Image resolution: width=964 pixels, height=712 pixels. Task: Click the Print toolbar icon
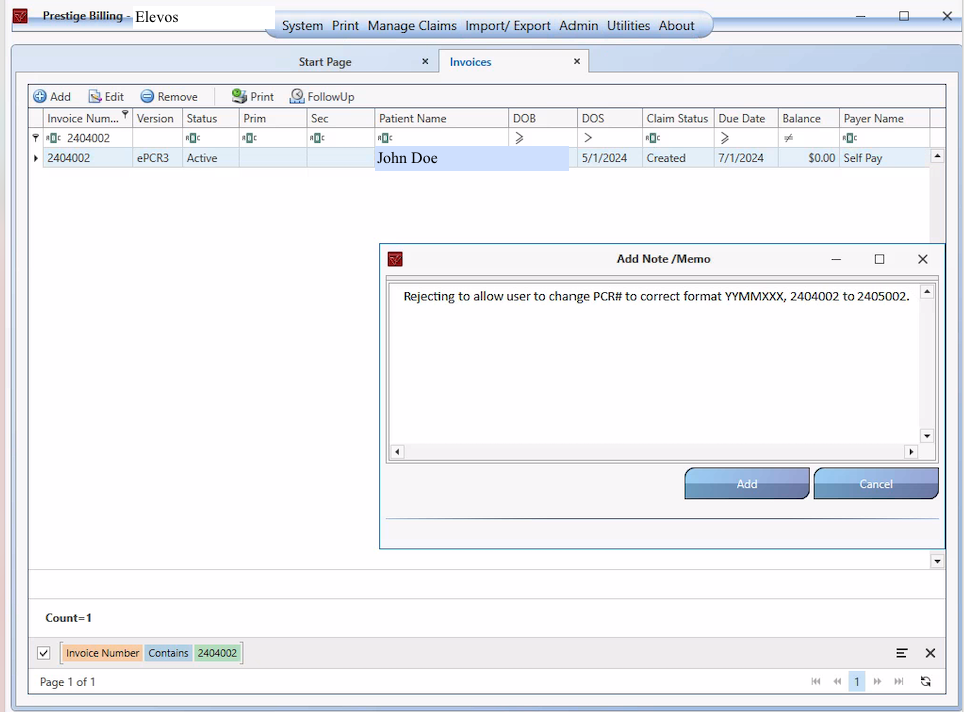click(x=239, y=97)
